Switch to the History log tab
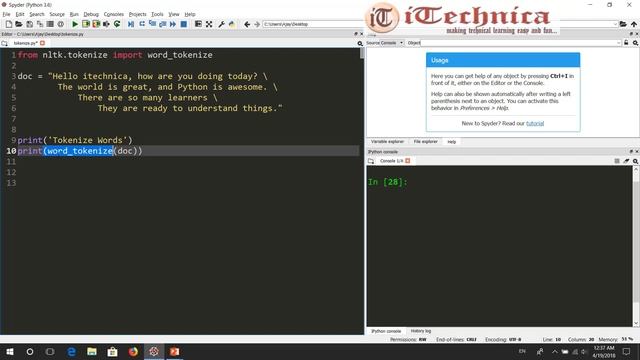The image size is (640, 360). point(420,331)
